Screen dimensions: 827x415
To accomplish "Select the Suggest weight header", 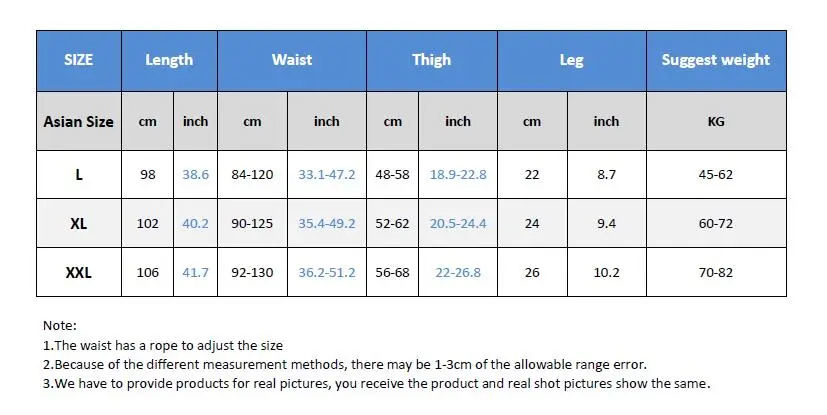I will [x=716, y=61].
